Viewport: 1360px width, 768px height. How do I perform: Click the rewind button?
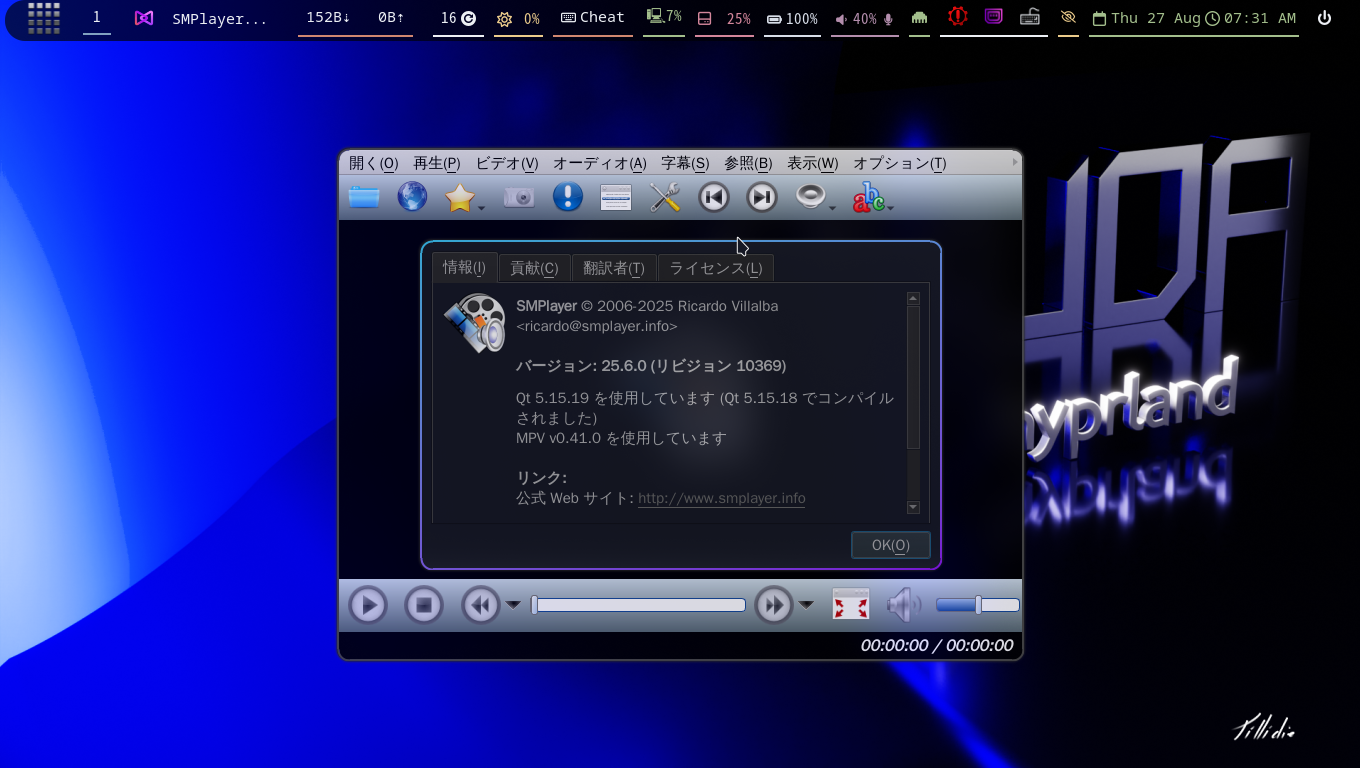tap(480, 605)
